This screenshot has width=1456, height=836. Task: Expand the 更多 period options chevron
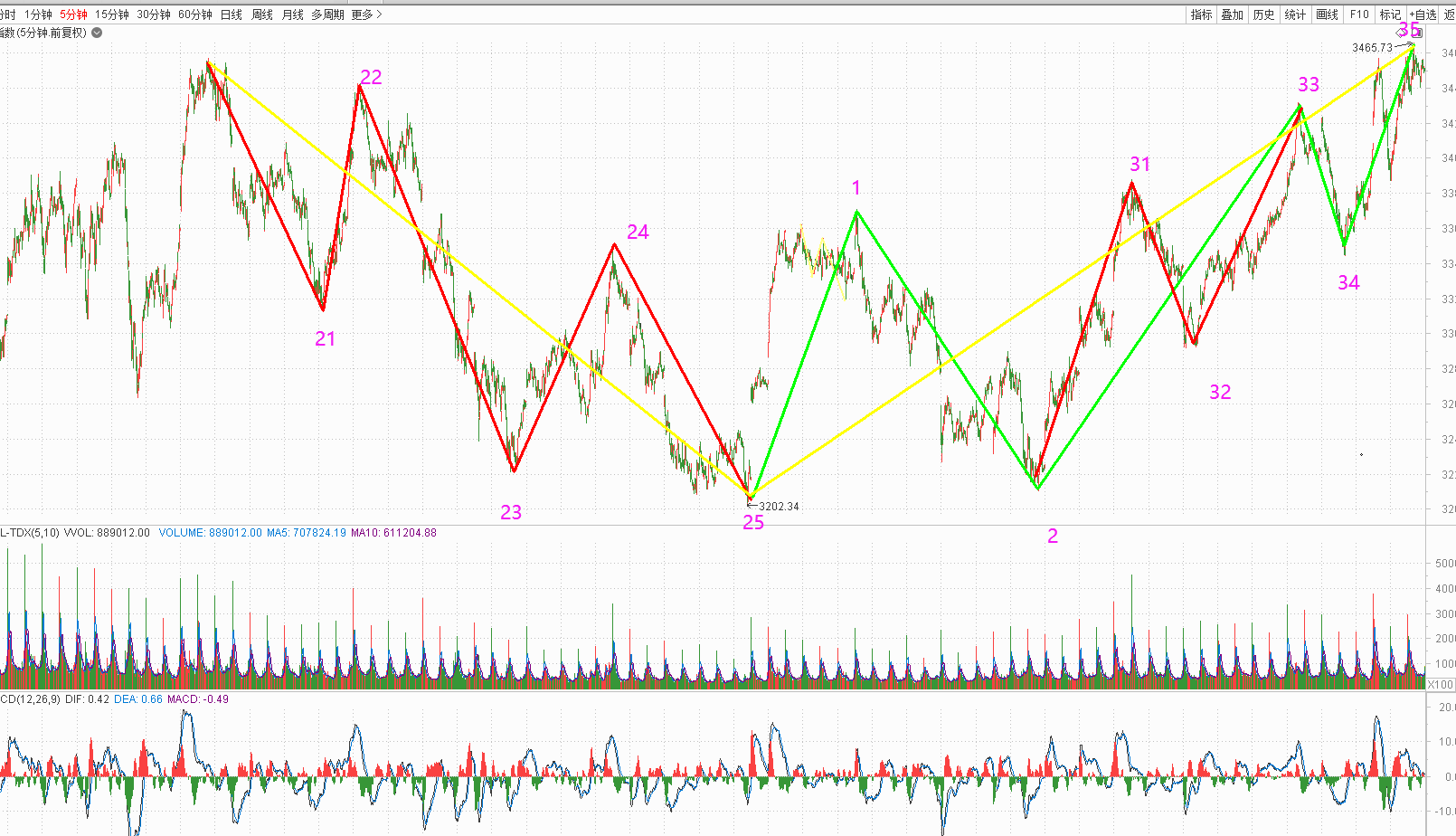coord(379,14)
